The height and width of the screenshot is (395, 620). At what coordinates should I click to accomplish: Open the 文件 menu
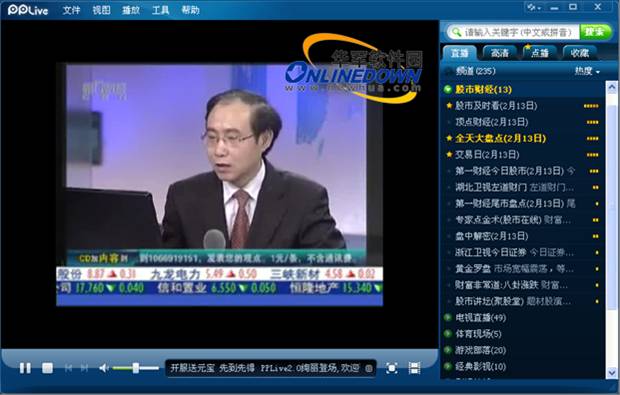point(71,10)
